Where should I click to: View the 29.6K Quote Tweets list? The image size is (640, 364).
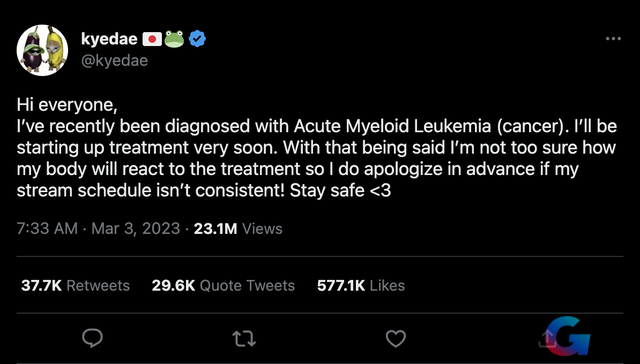[223, 286]
